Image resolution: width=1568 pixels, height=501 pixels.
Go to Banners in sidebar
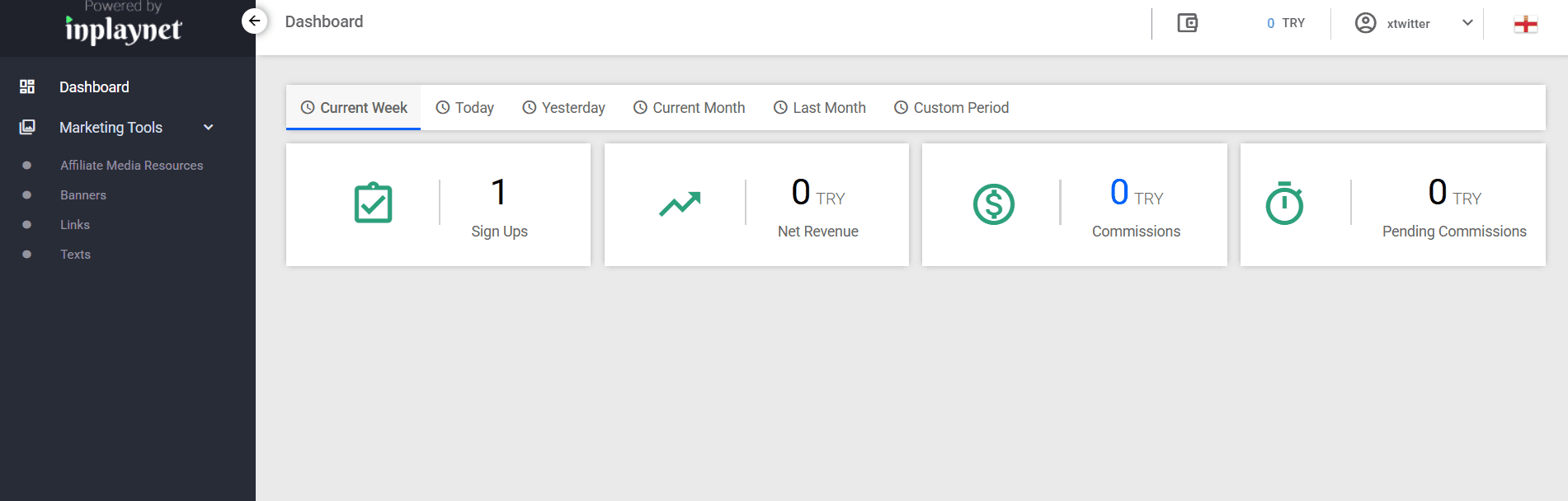83,195
